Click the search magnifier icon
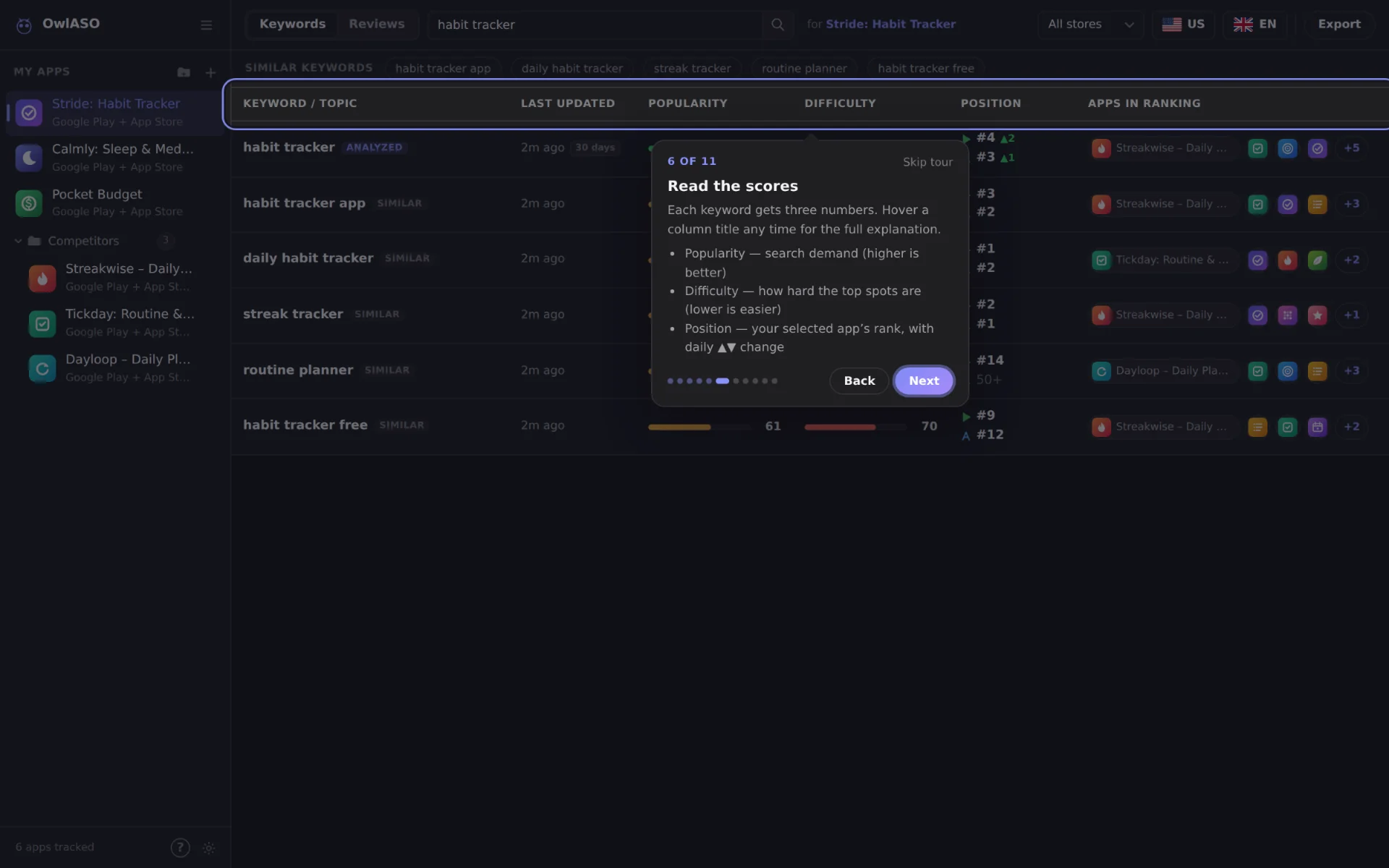 click(x=778, y=25)
